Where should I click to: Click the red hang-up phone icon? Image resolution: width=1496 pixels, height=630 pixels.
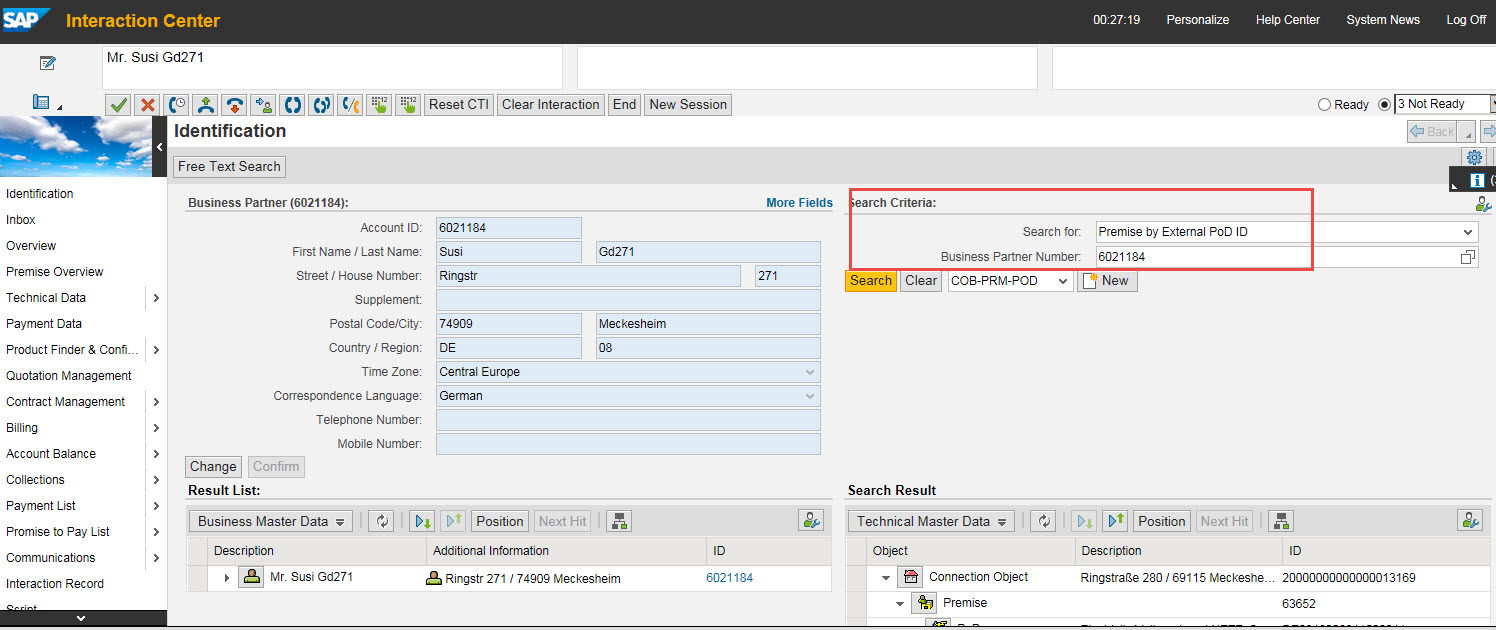click(235, 104)
